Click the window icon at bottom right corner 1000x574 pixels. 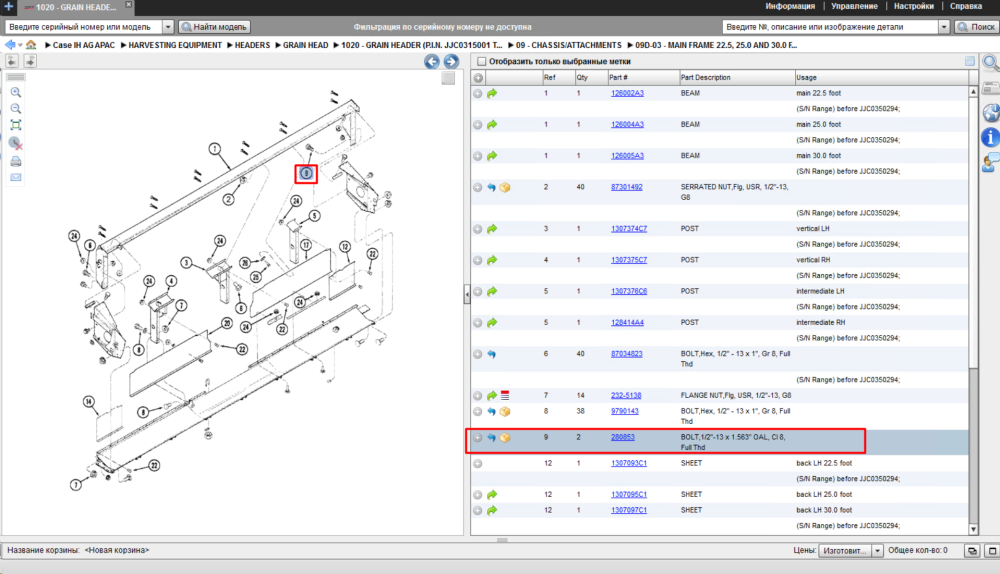pyautogui.click(x=992, y=550)
